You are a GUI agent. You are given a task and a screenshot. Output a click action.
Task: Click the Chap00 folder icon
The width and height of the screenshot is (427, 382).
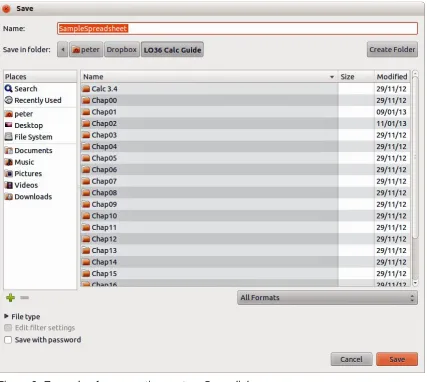pos(86,100)
